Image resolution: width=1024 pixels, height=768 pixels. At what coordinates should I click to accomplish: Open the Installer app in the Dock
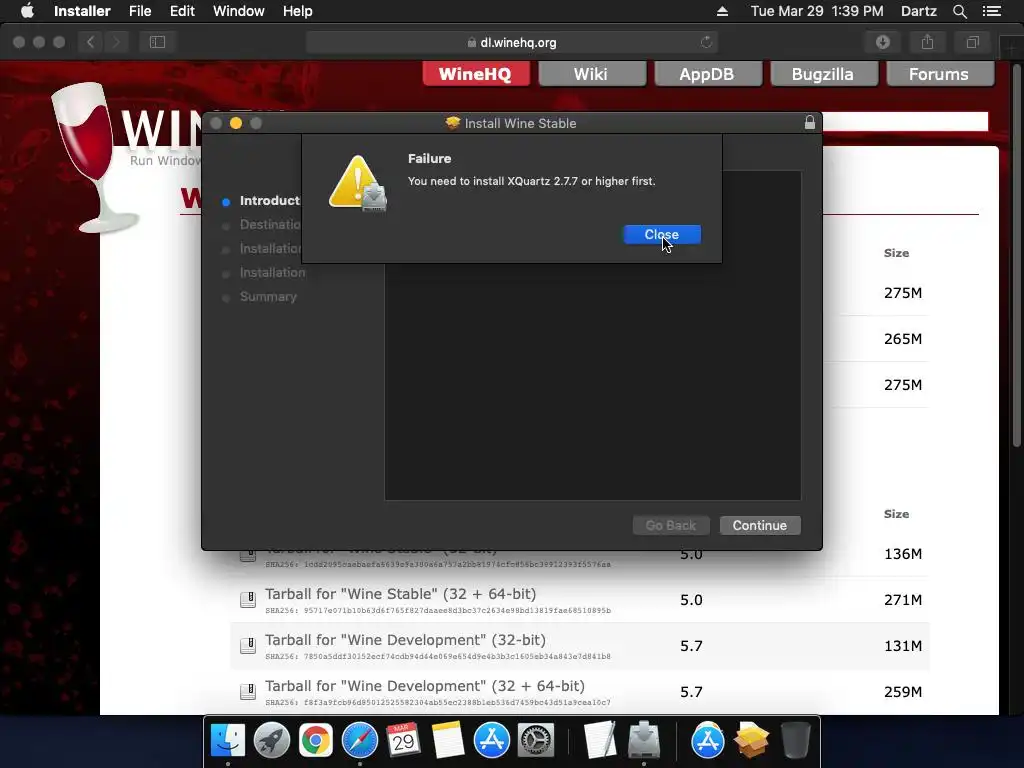click(x=643, y=741)
